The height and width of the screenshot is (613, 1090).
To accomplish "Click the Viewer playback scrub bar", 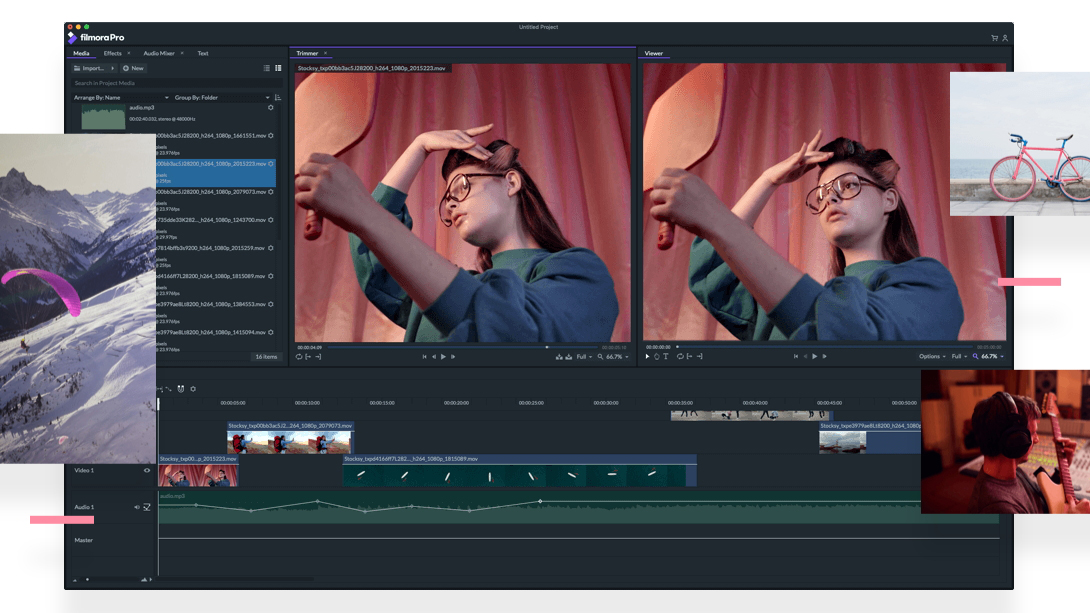I will [x=824, y=347].
